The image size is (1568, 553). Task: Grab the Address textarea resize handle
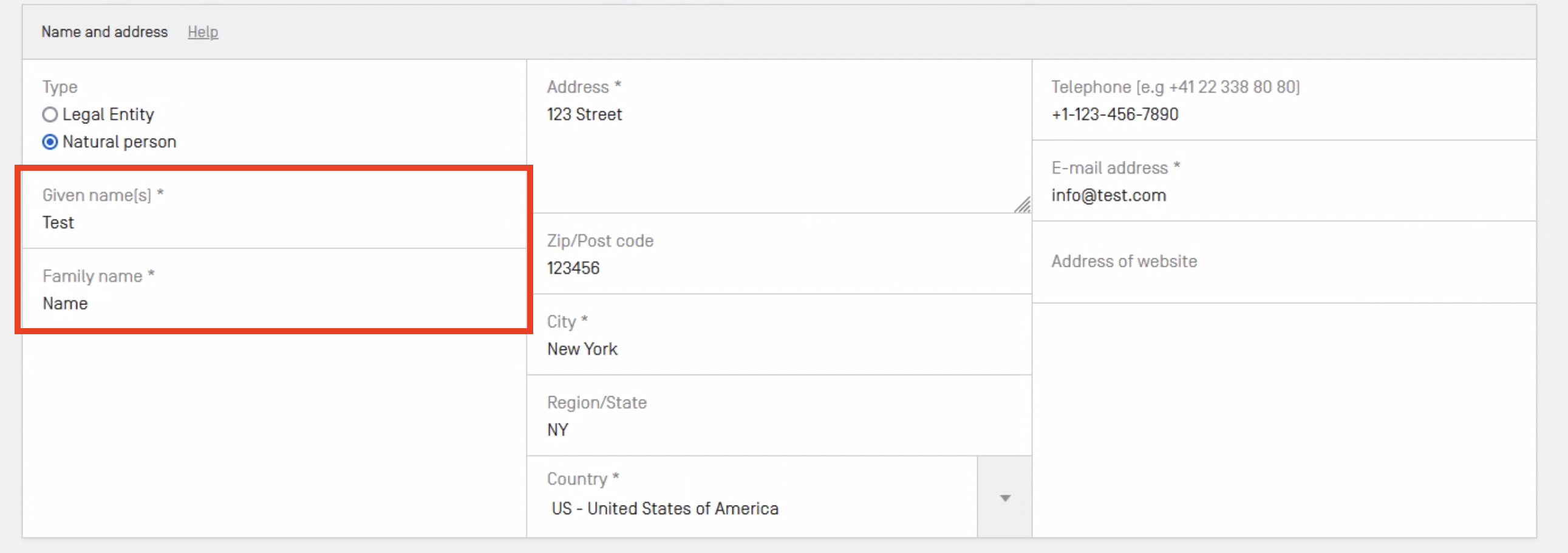click(x=1023, y=205)
